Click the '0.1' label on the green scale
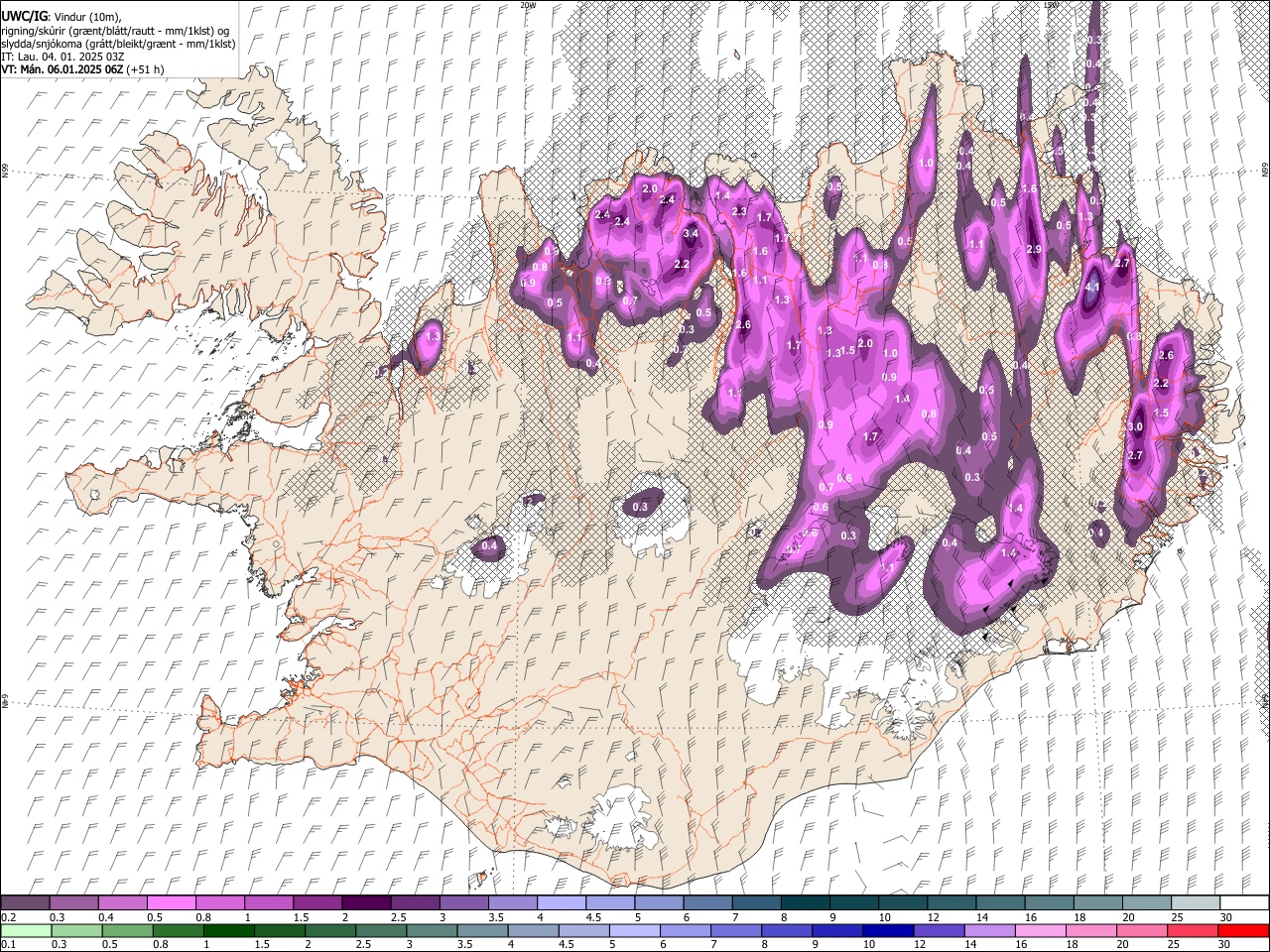Screen dimensions: 1270x952 (x=8, y=944)
